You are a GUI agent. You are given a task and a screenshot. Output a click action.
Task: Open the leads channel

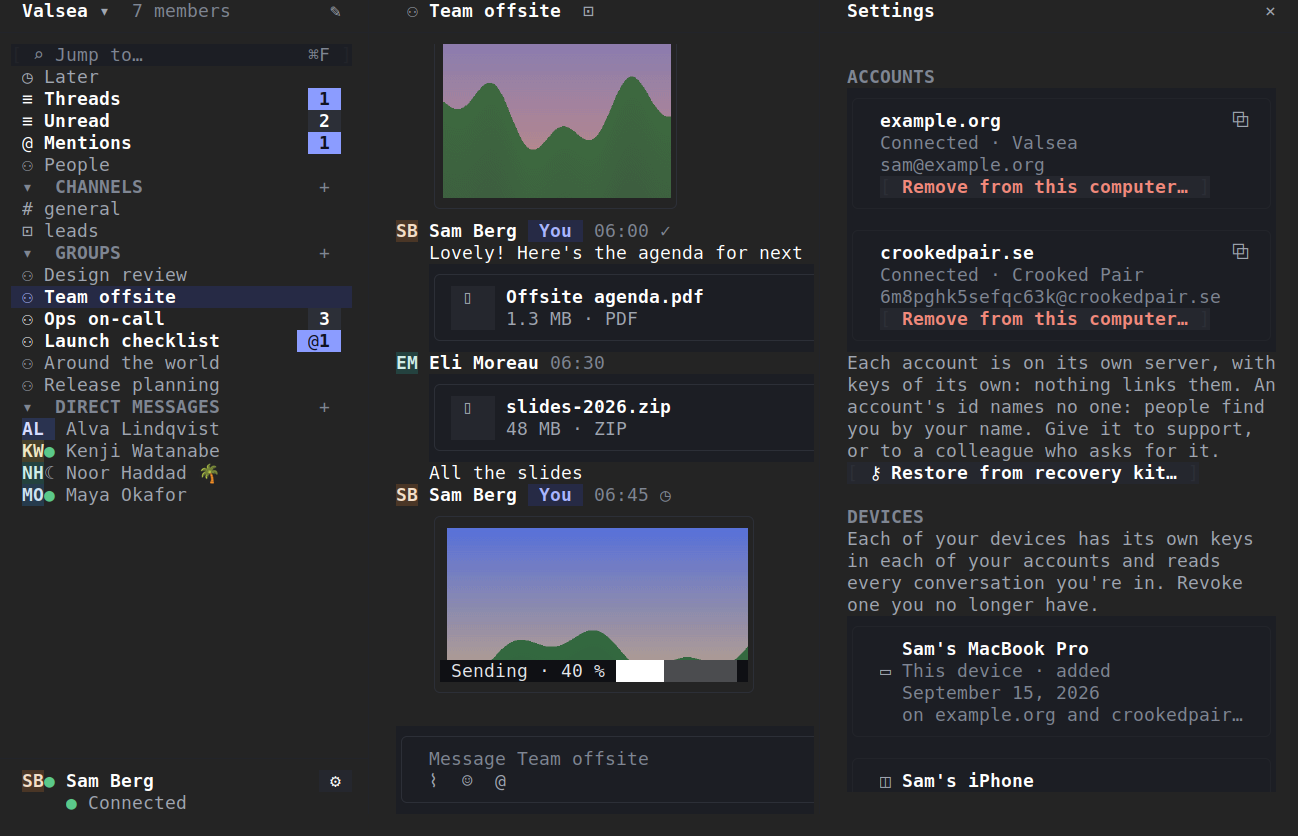[x=181, y=231]
